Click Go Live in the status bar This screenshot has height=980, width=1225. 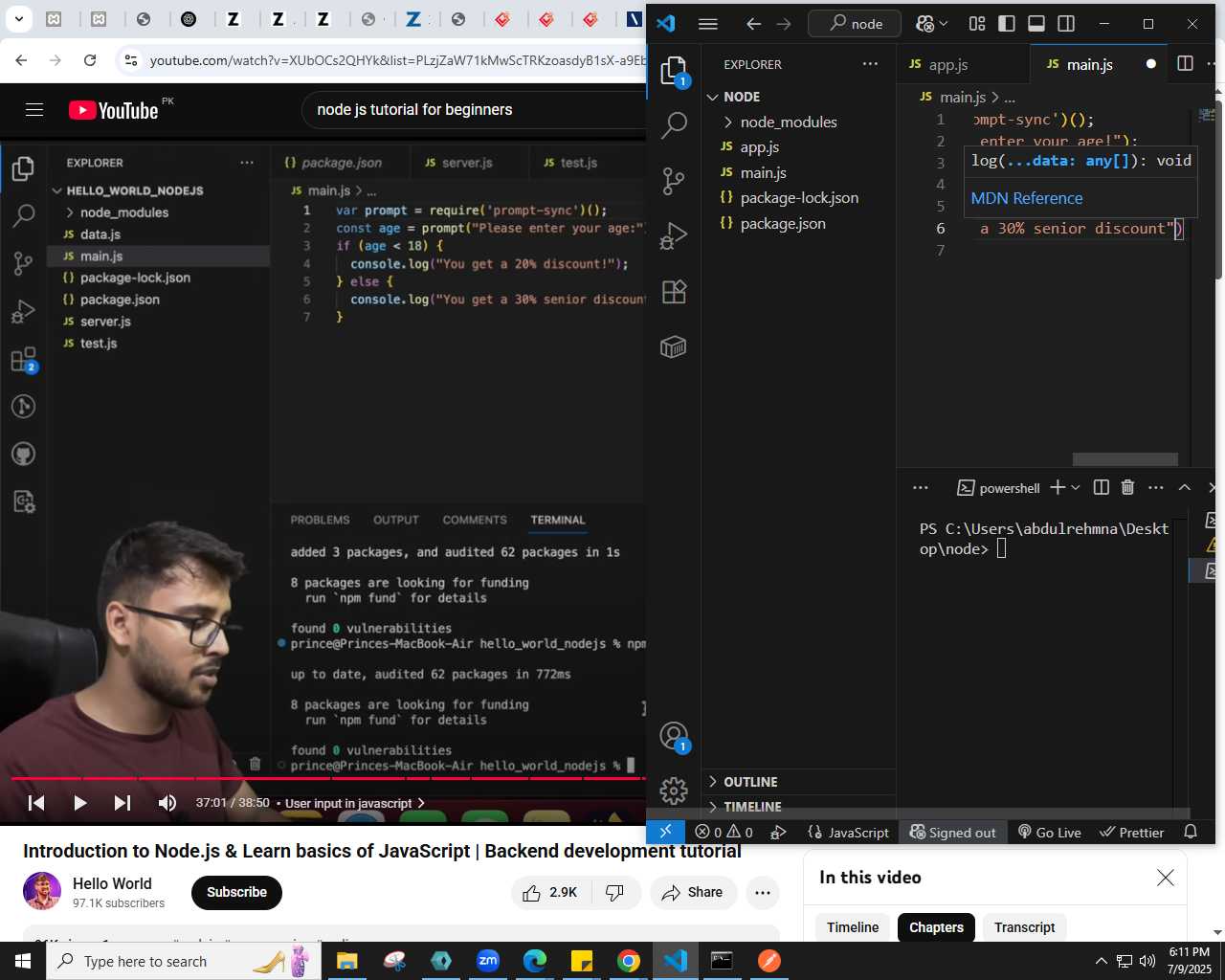pos(1049,832)
